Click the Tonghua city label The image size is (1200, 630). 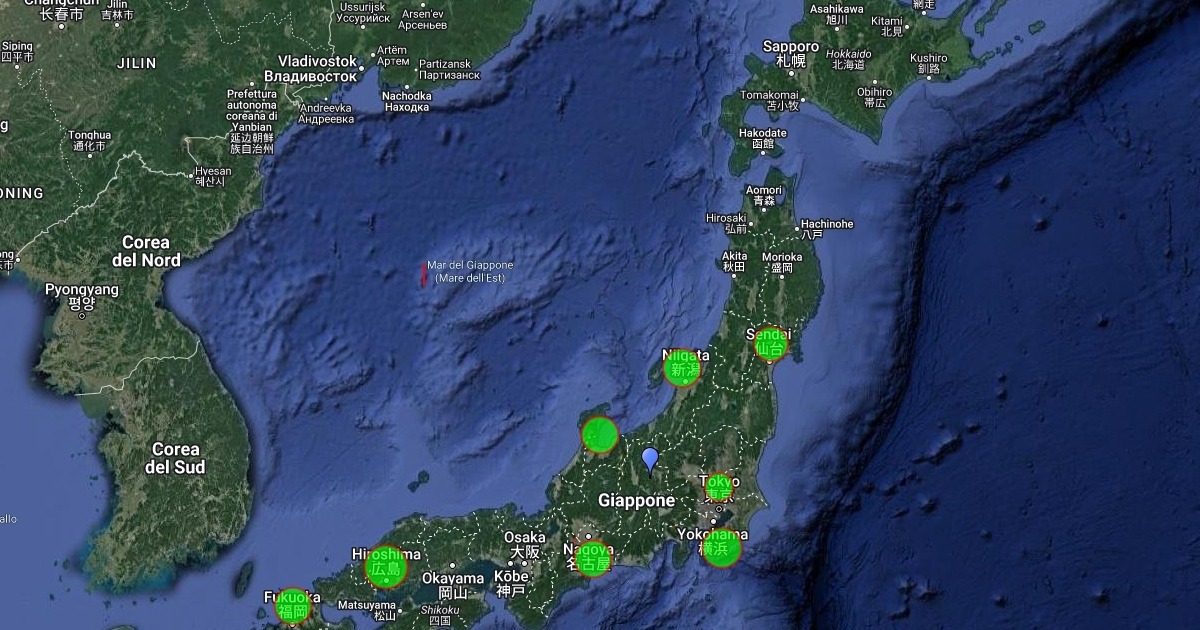pos(90,140)
